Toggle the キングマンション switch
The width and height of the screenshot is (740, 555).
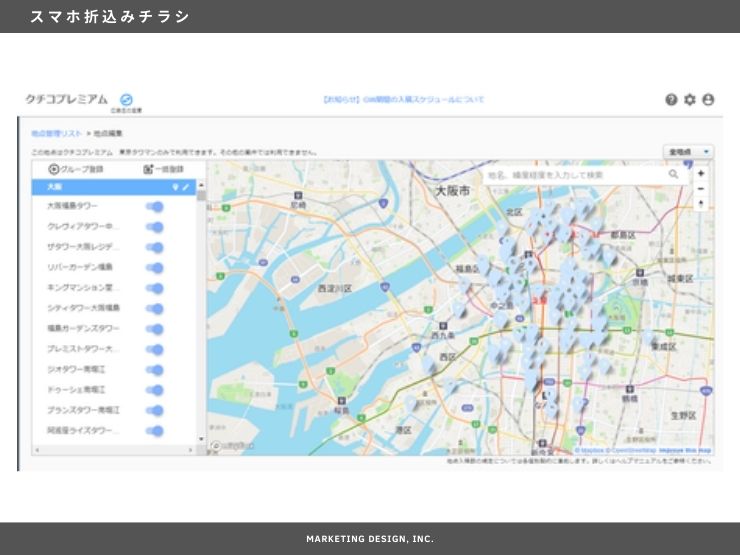pos(155,288)
